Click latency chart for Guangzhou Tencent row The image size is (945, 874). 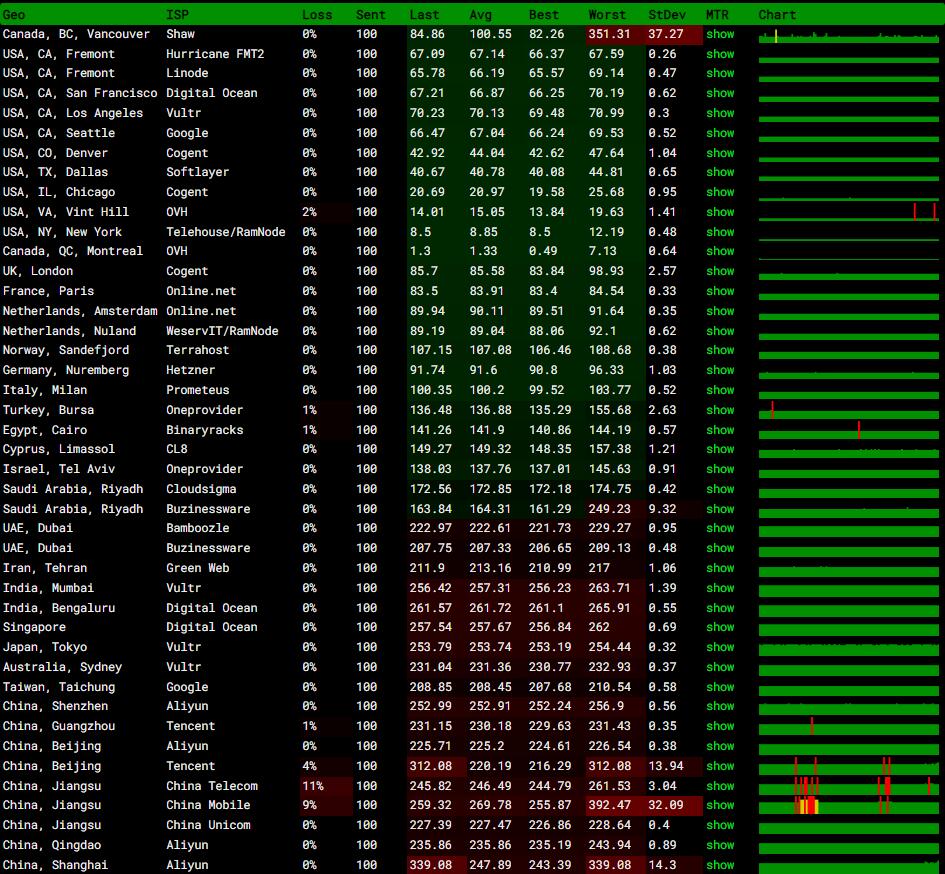(x=849, y=726)
